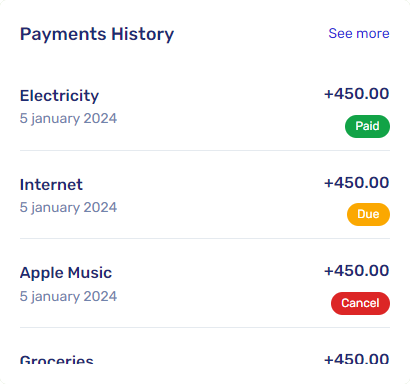Click Apple Music amount +450.00
410x384 pixels.
(356, 271)
